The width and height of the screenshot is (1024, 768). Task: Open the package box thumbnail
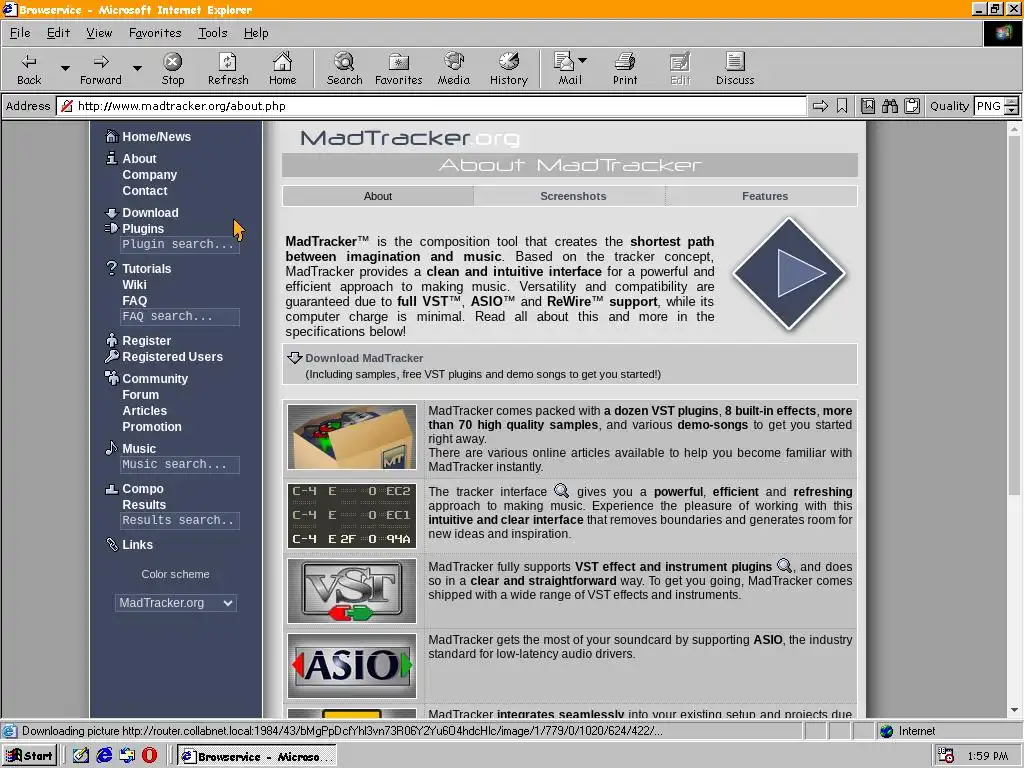click(351, 437)
